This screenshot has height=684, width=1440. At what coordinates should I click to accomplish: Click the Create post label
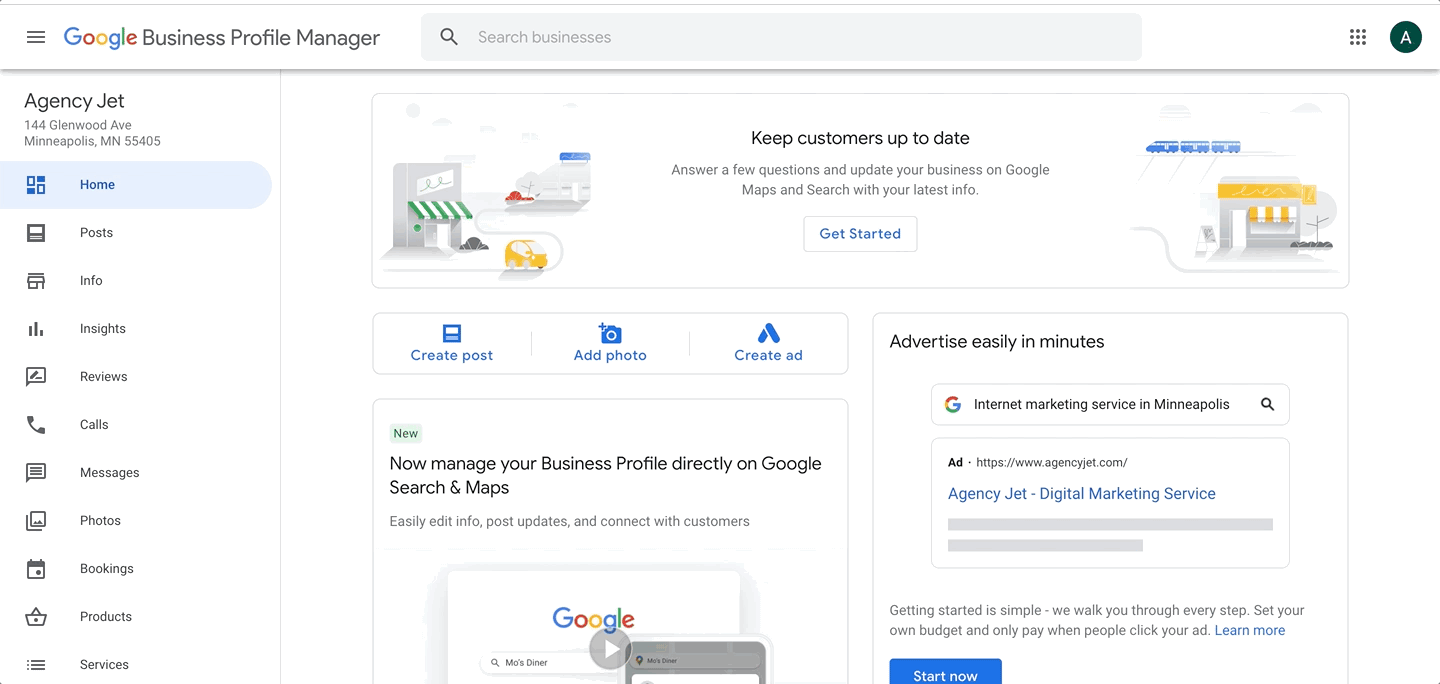(x=452, y=355)
